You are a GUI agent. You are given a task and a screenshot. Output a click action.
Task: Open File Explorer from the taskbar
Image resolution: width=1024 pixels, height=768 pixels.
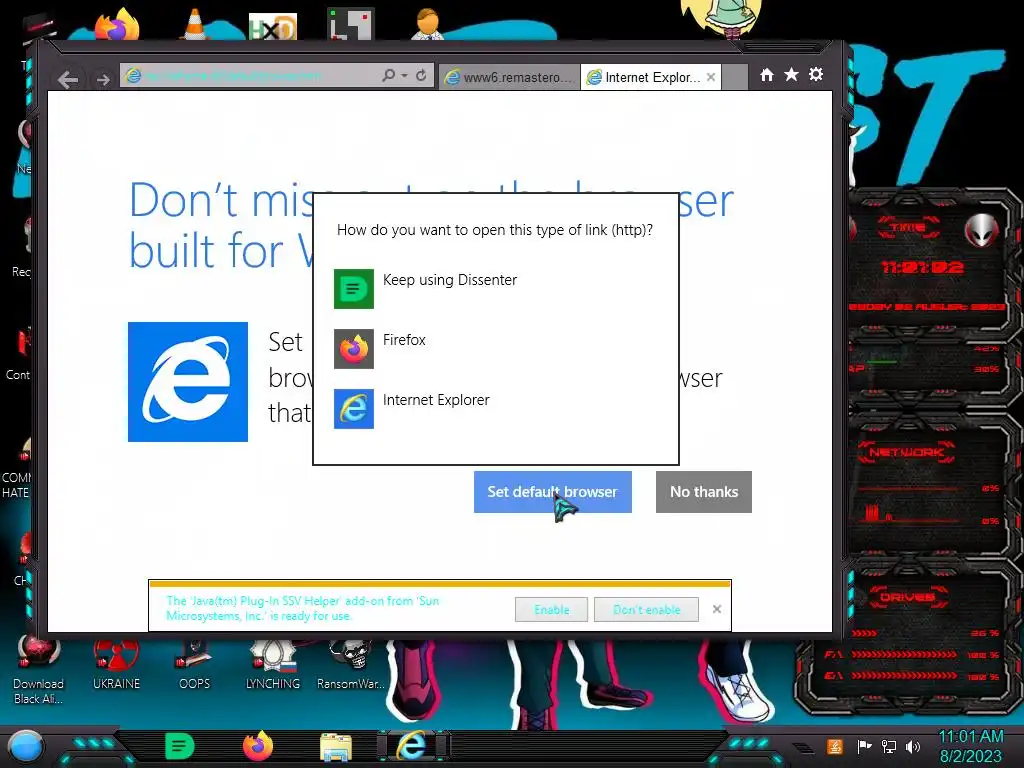tap(336, 747)
